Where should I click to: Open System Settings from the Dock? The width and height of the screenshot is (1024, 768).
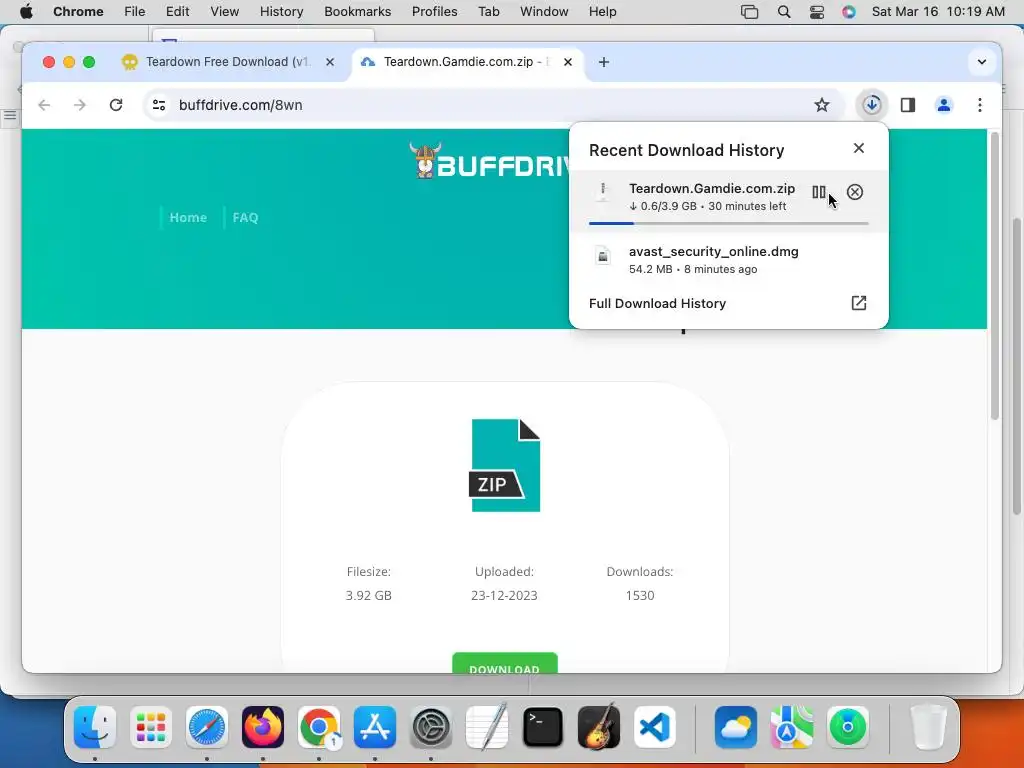431,727
